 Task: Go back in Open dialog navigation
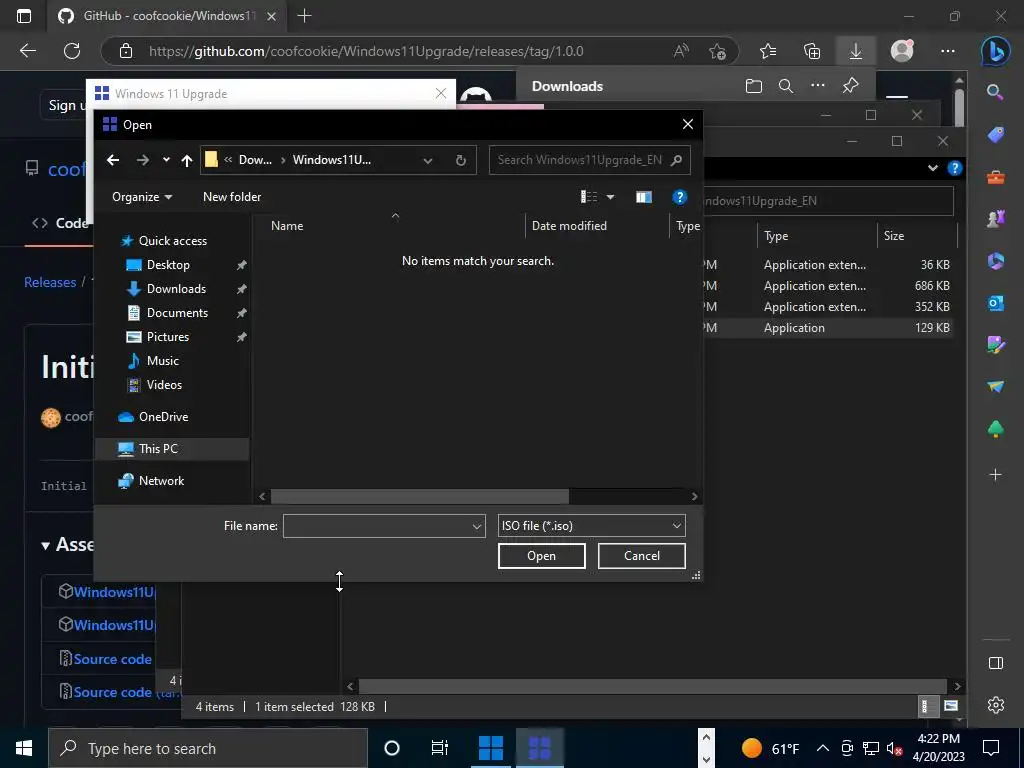[113, 160]
